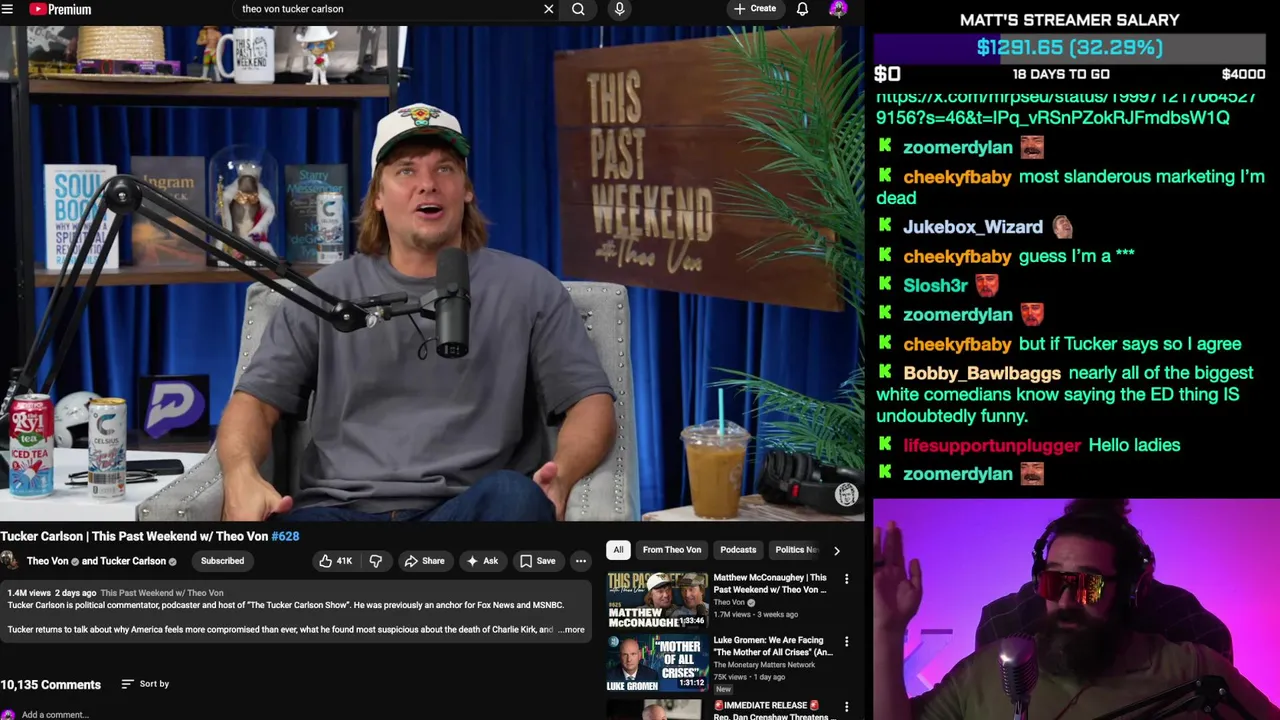Advance filter chips with right arrow
The image size is (1280, 720).
tap(836, 550)
